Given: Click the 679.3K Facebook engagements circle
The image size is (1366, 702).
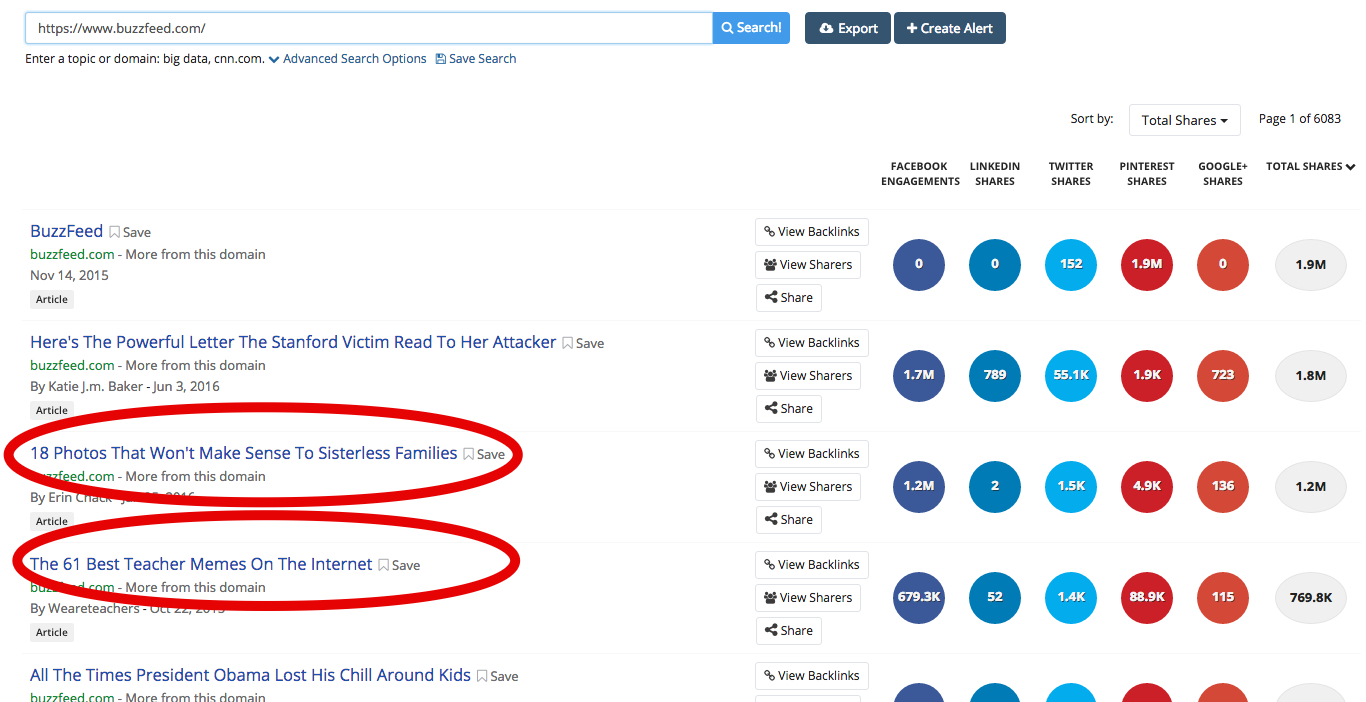Looking at the screenshot, I should click(x=919, y=598).
